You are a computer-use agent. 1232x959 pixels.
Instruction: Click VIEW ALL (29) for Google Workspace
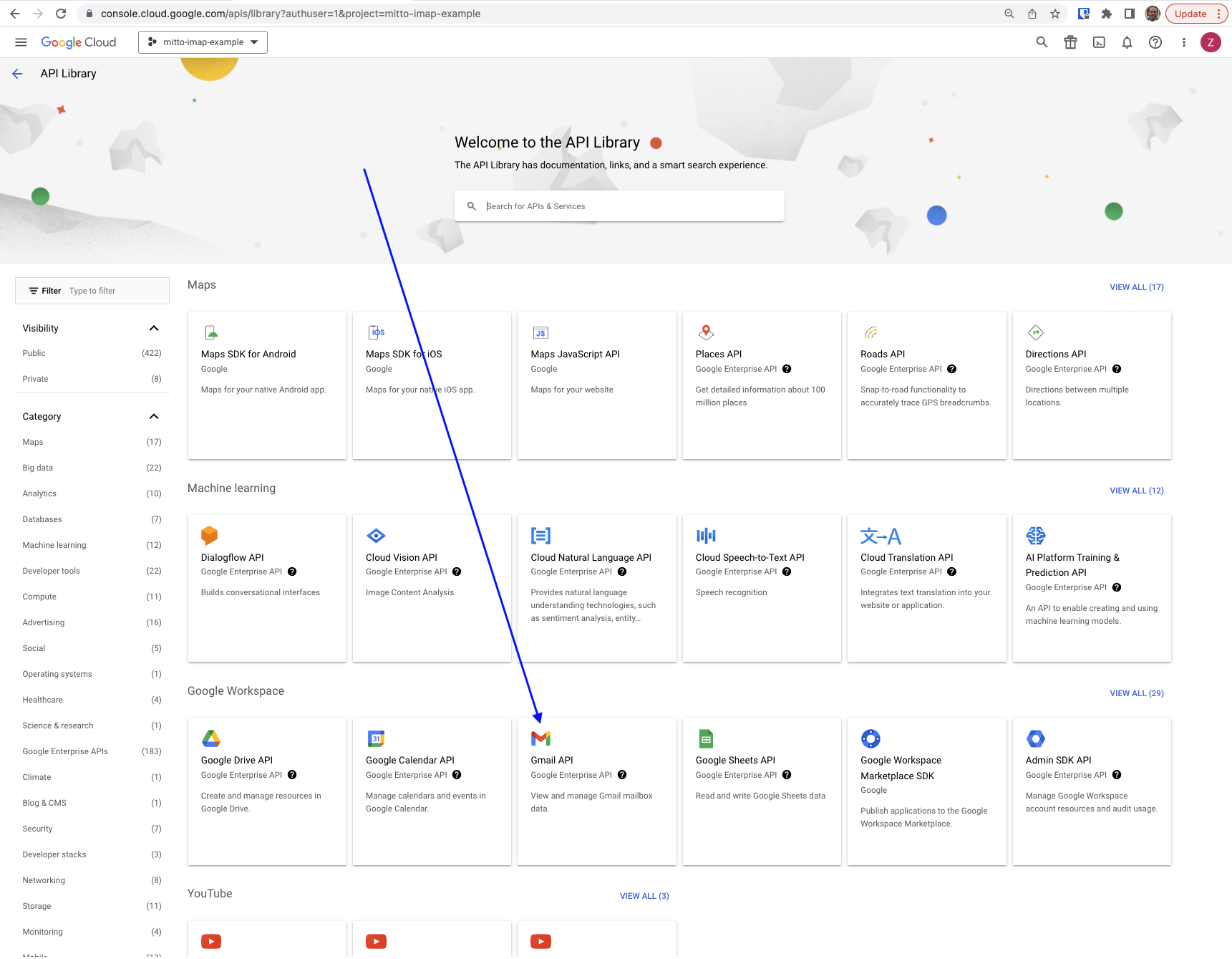(x=1136, y=693)
